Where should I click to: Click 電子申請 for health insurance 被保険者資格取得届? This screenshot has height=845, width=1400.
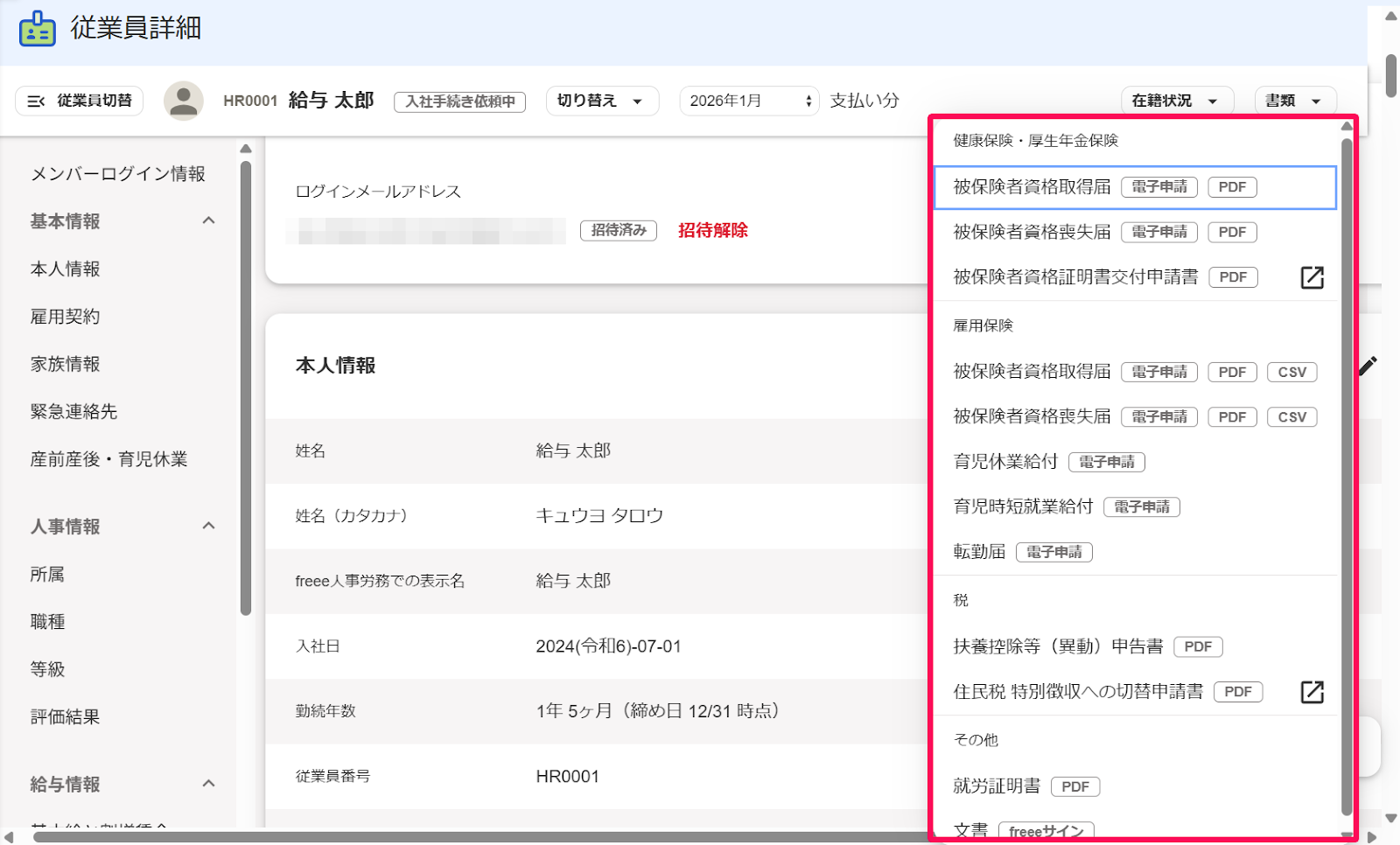pyautogui.click(x=1159, y=187)
